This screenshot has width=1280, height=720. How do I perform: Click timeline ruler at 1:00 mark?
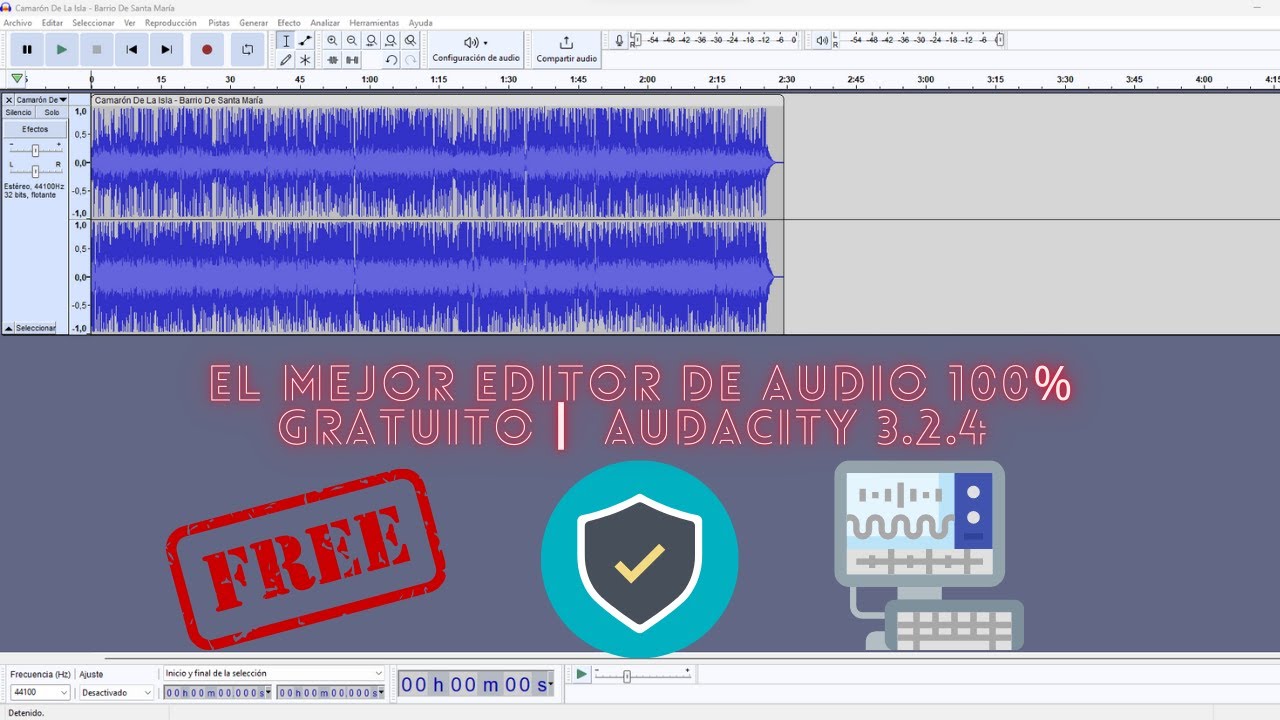(369, 79)
